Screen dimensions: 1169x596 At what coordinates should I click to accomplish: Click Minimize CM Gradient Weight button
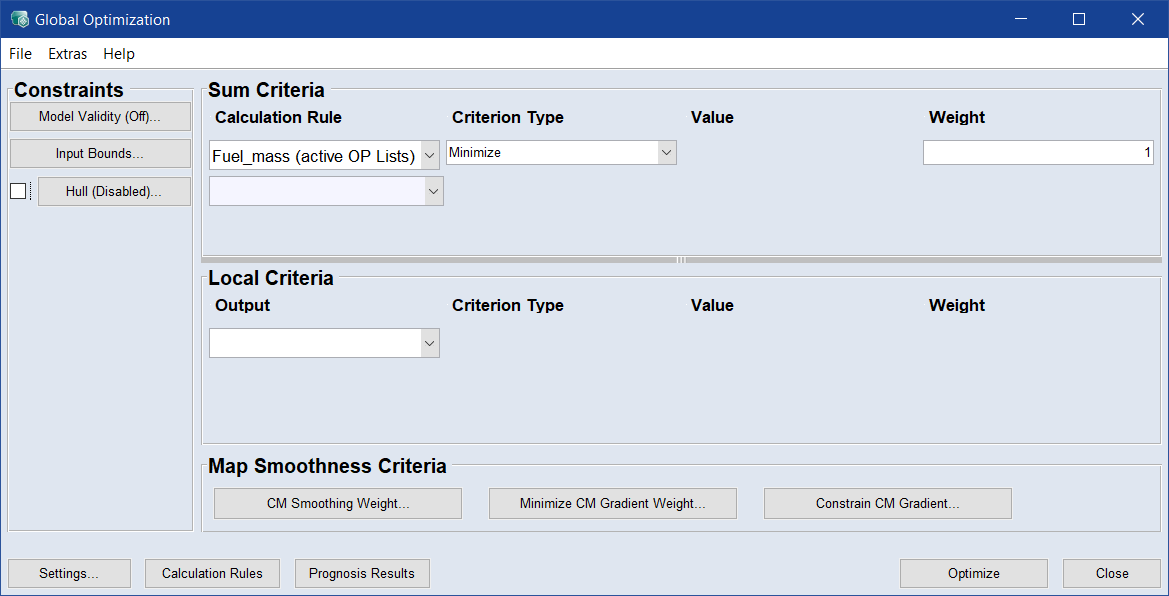[x=612, y=504]
